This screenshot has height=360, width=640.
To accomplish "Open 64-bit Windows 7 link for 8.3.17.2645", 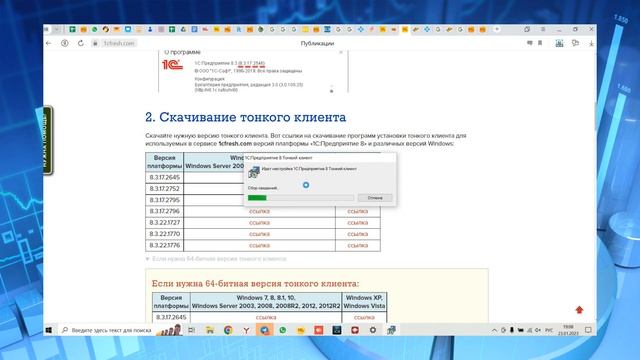I will click(266, 317).
